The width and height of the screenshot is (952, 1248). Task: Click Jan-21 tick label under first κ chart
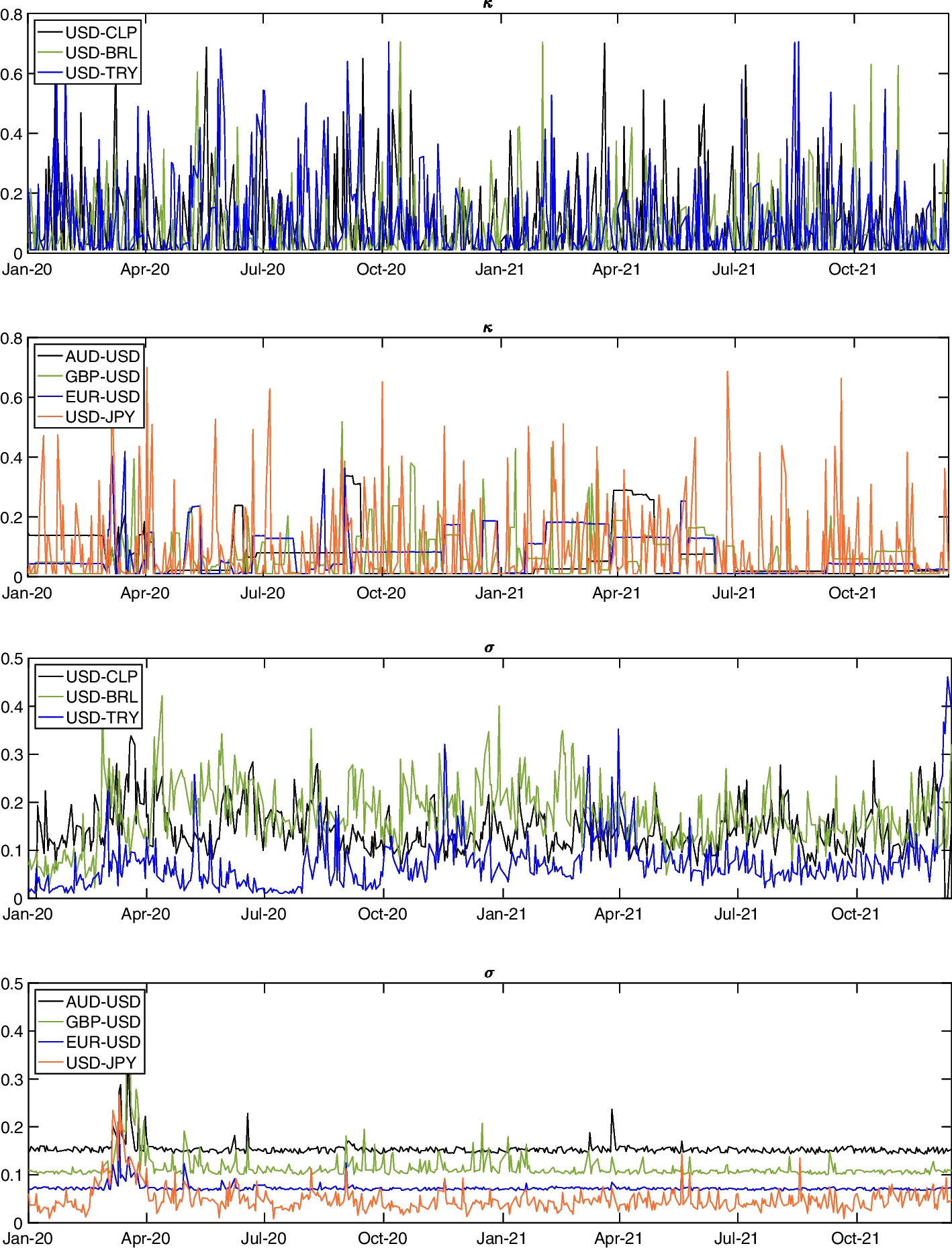pos(499,269)
